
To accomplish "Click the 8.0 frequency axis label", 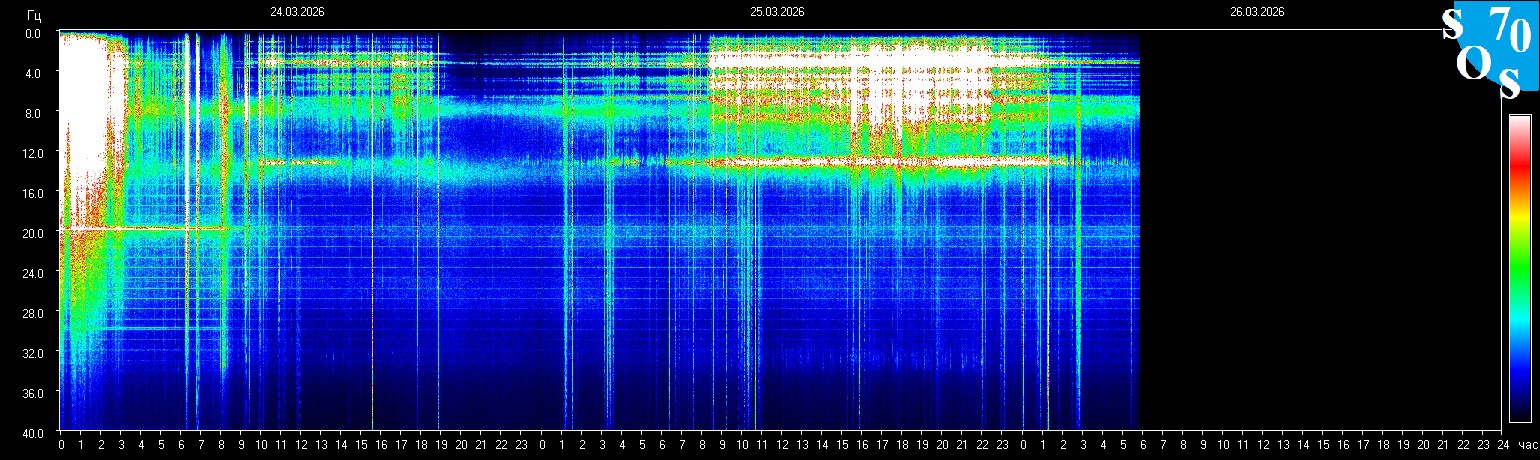I will pos(33,113).
